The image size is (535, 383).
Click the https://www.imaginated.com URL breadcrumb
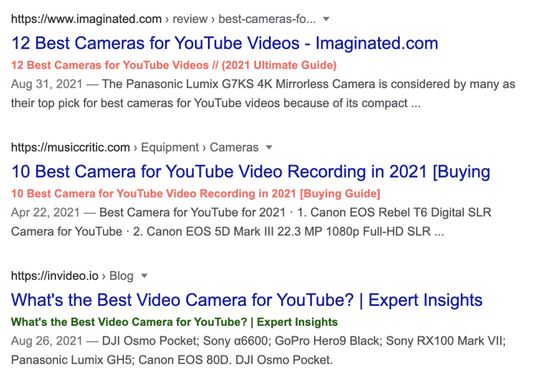[x=163, y=19]
